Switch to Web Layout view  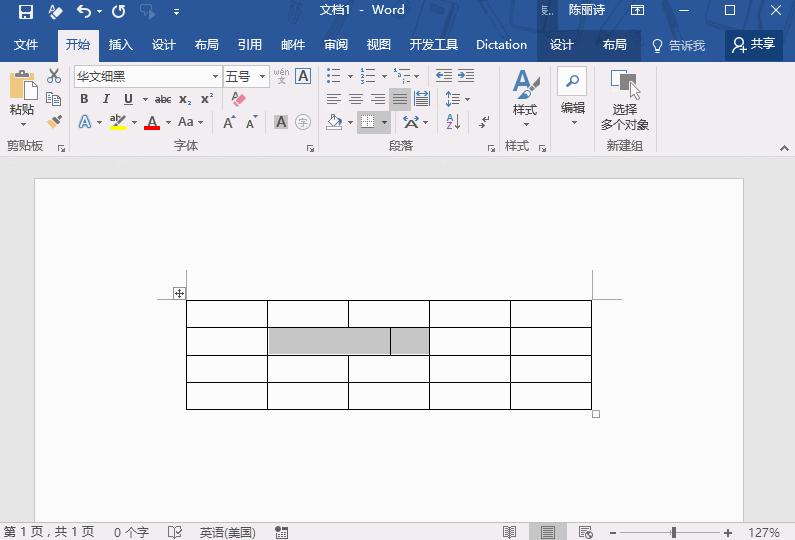click(586, 532)
